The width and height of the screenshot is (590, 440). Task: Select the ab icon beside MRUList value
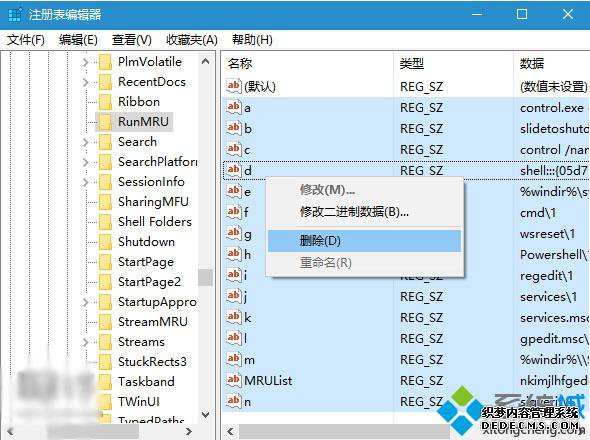(x=233, y=380)
